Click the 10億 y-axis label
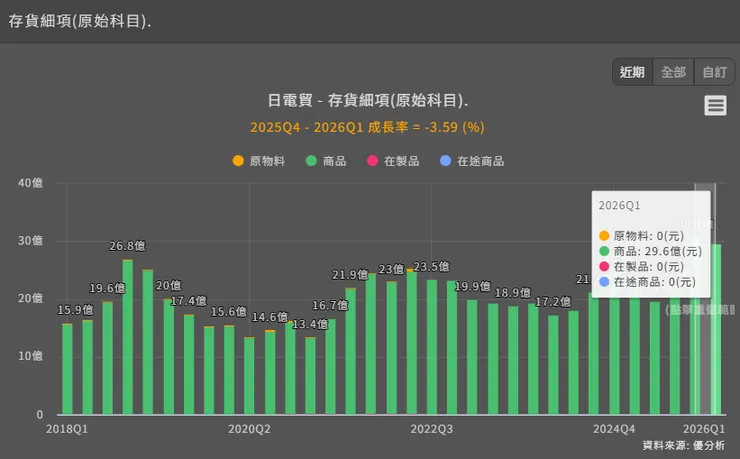This screenshot has width=740, height=459. coord(30,356)
